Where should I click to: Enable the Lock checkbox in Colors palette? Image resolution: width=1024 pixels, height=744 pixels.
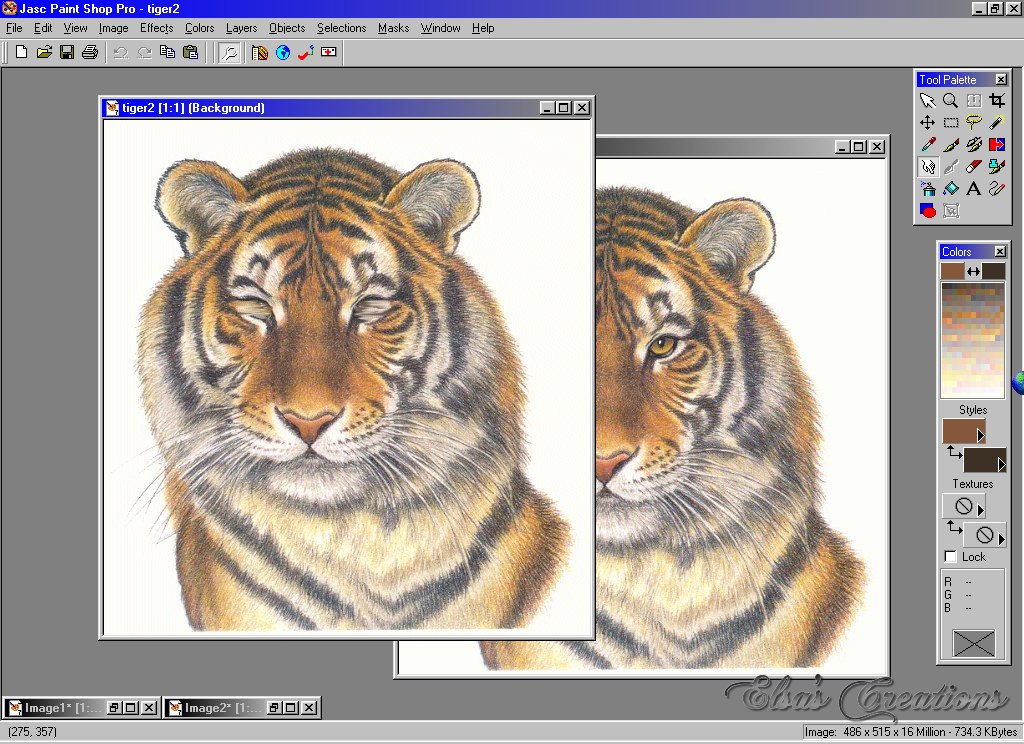(x=950, y=557)
